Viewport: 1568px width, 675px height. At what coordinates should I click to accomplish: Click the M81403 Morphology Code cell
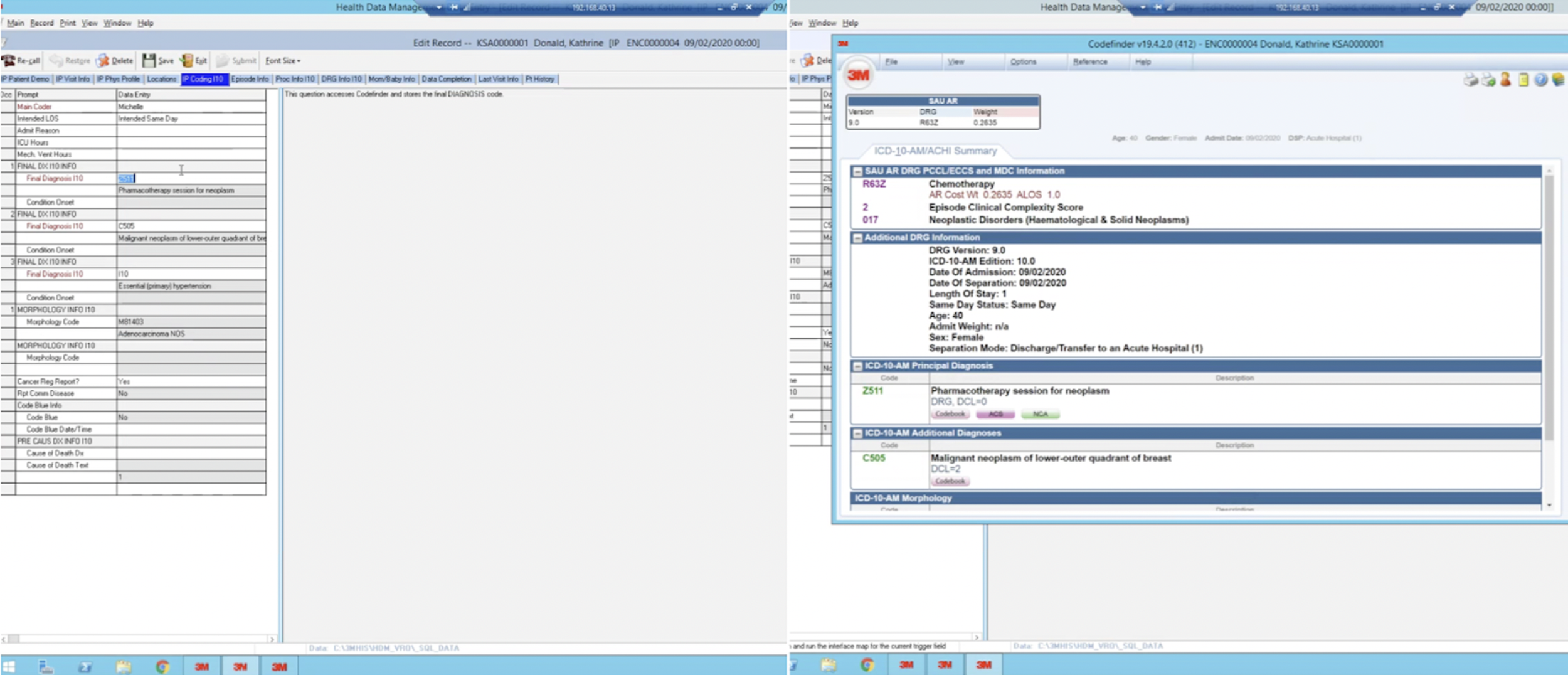pos(191,322)
